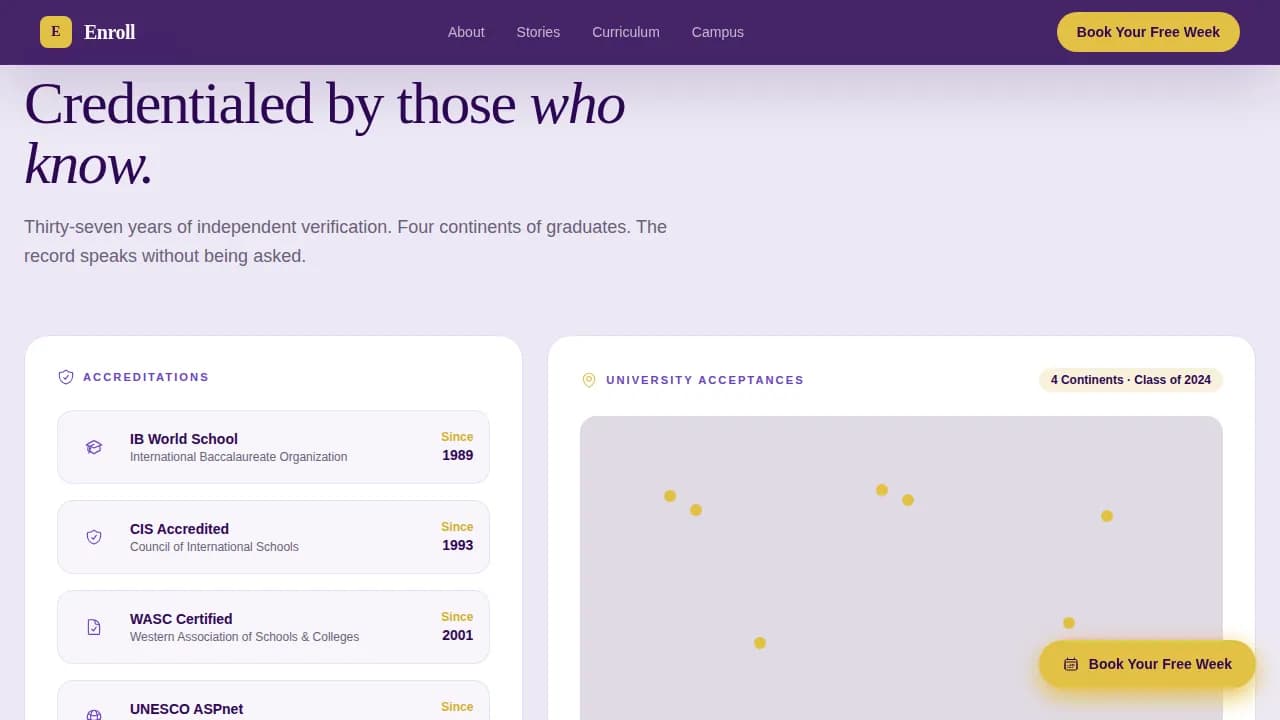Navigate to Campus section

point(718,32)
